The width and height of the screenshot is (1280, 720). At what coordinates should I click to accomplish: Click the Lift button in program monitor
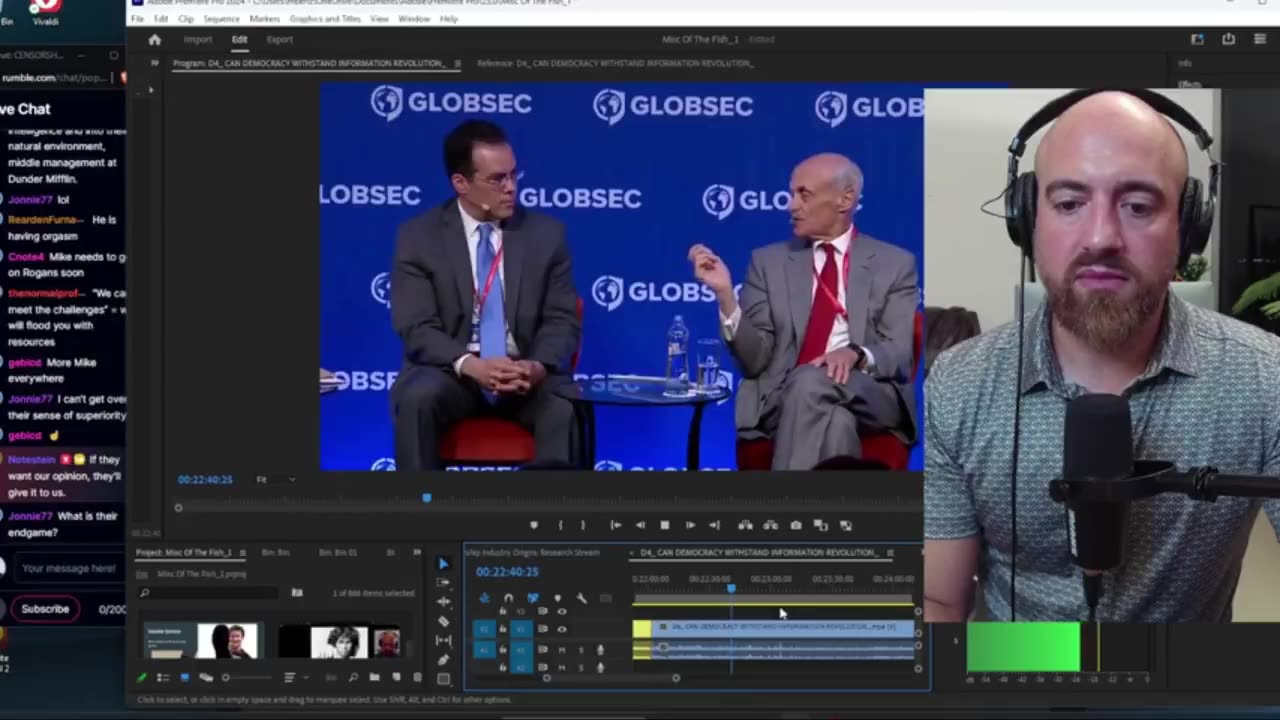[746, 525]
